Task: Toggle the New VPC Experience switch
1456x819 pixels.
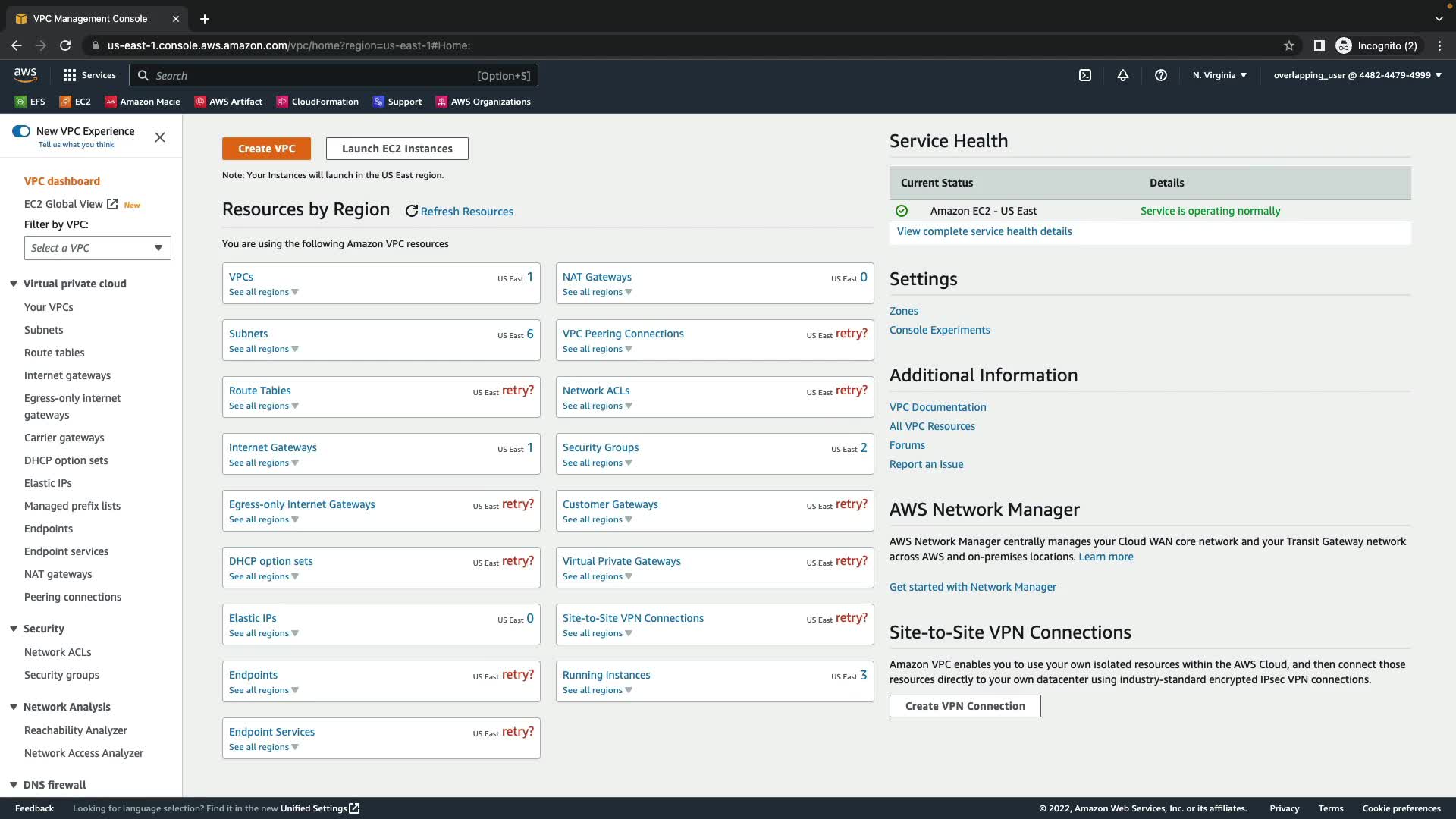Action: click(x=21, y=131)
